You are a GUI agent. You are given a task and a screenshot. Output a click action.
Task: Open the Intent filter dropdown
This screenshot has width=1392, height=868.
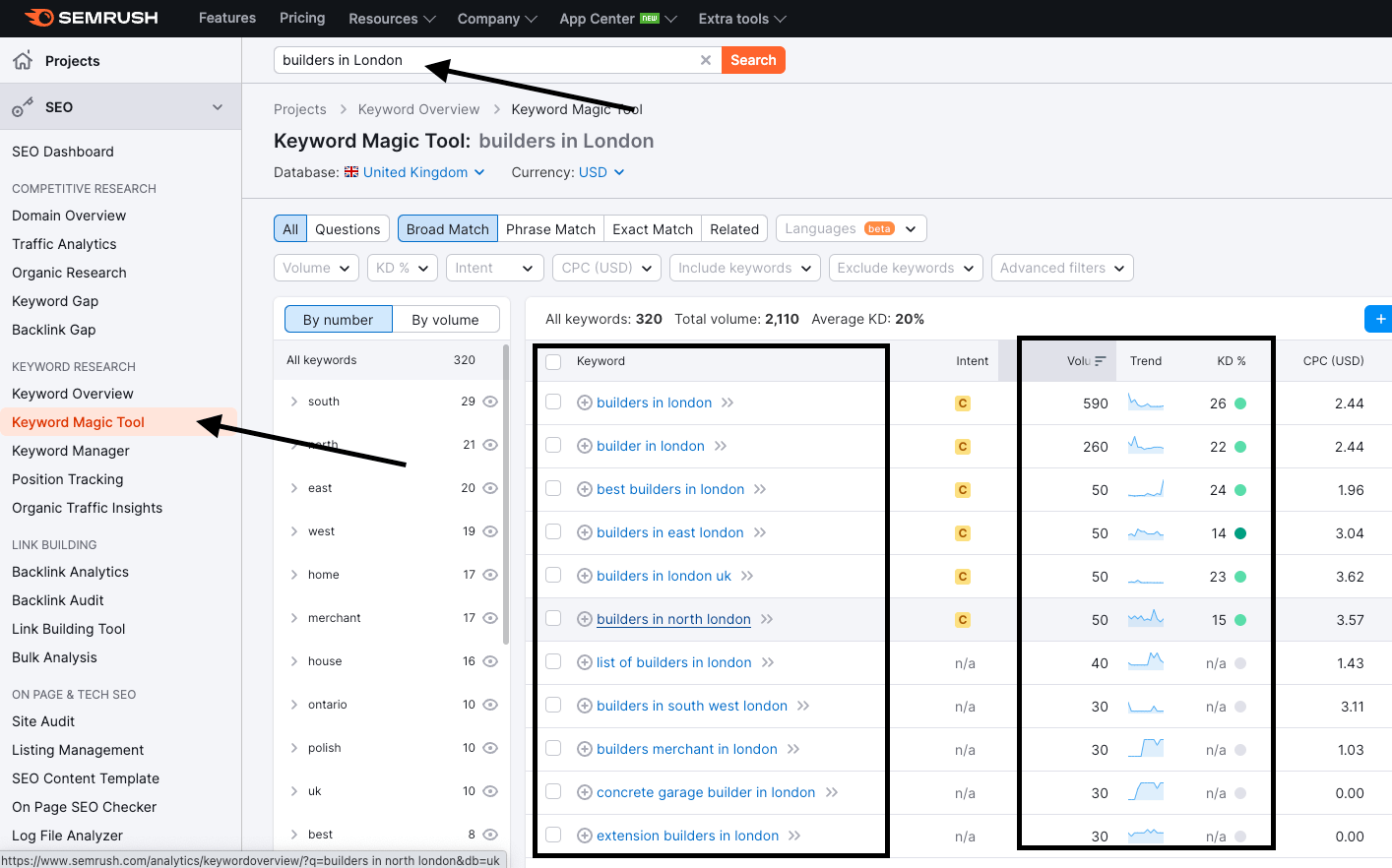click(x=495, y=268)
